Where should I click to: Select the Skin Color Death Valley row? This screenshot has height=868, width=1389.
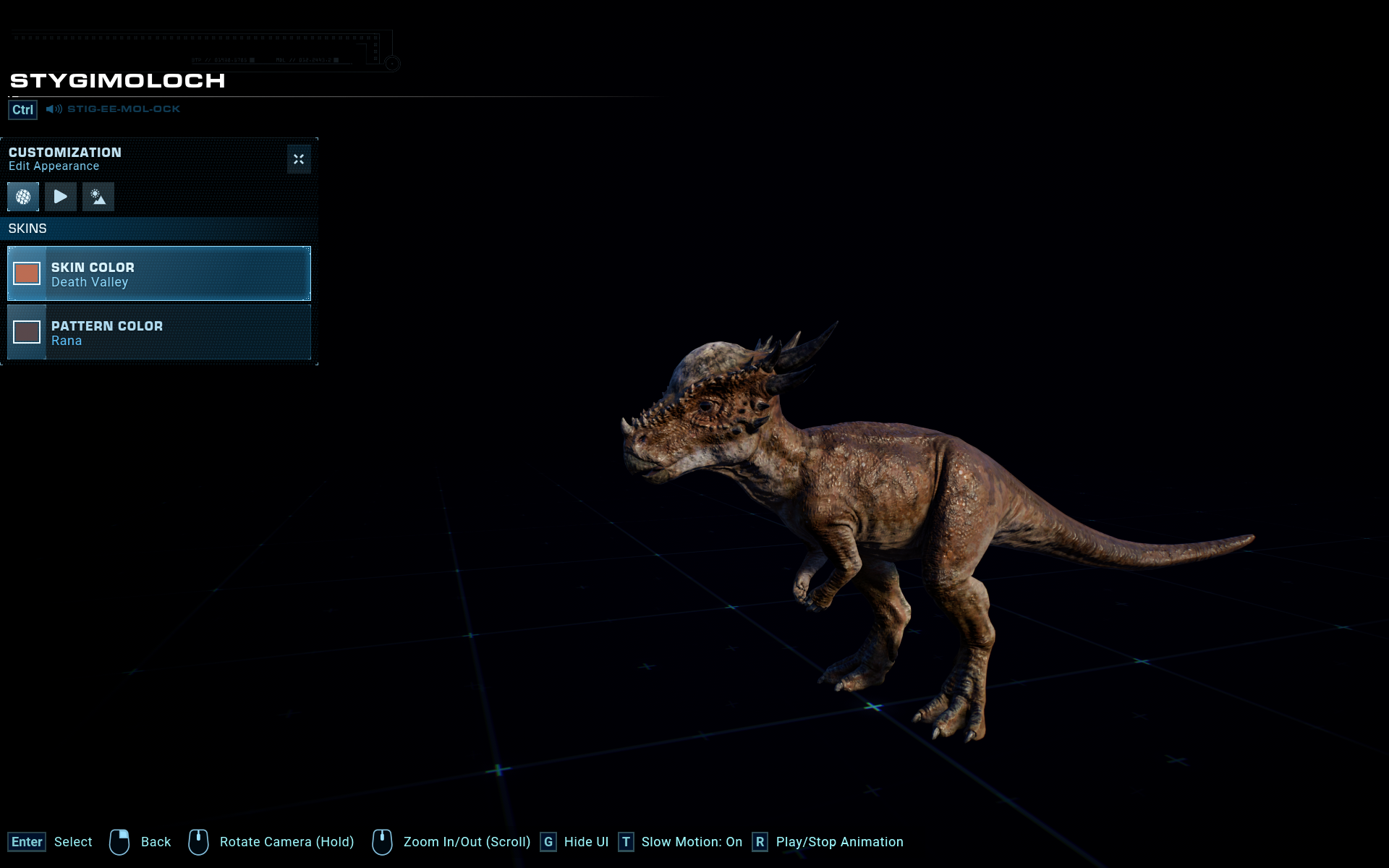[159, 273]
